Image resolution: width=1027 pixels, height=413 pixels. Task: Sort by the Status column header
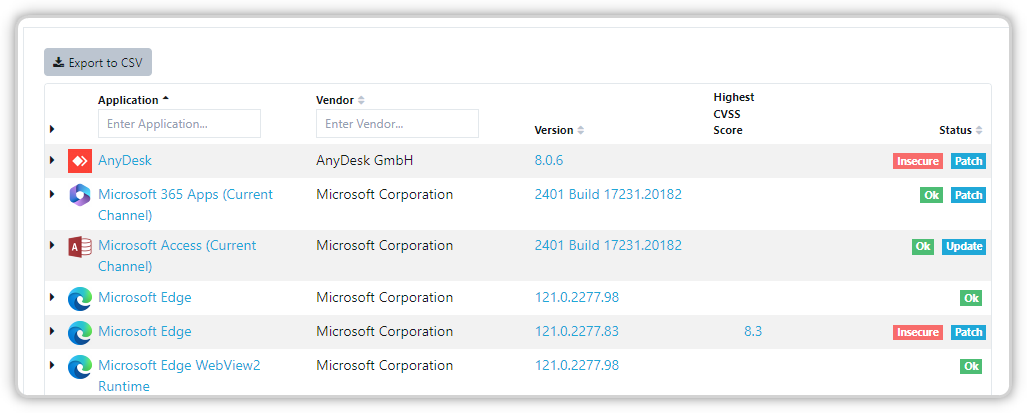961,130
